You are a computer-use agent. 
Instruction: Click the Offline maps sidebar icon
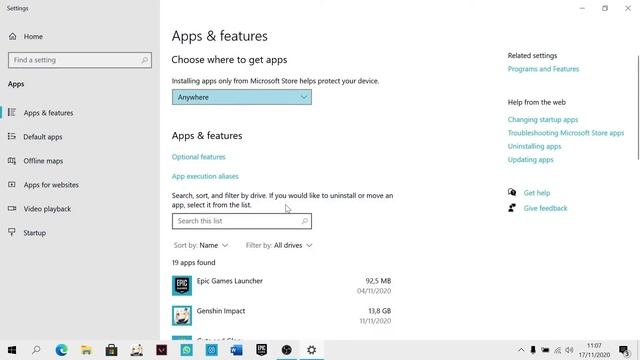pos(12,160)
